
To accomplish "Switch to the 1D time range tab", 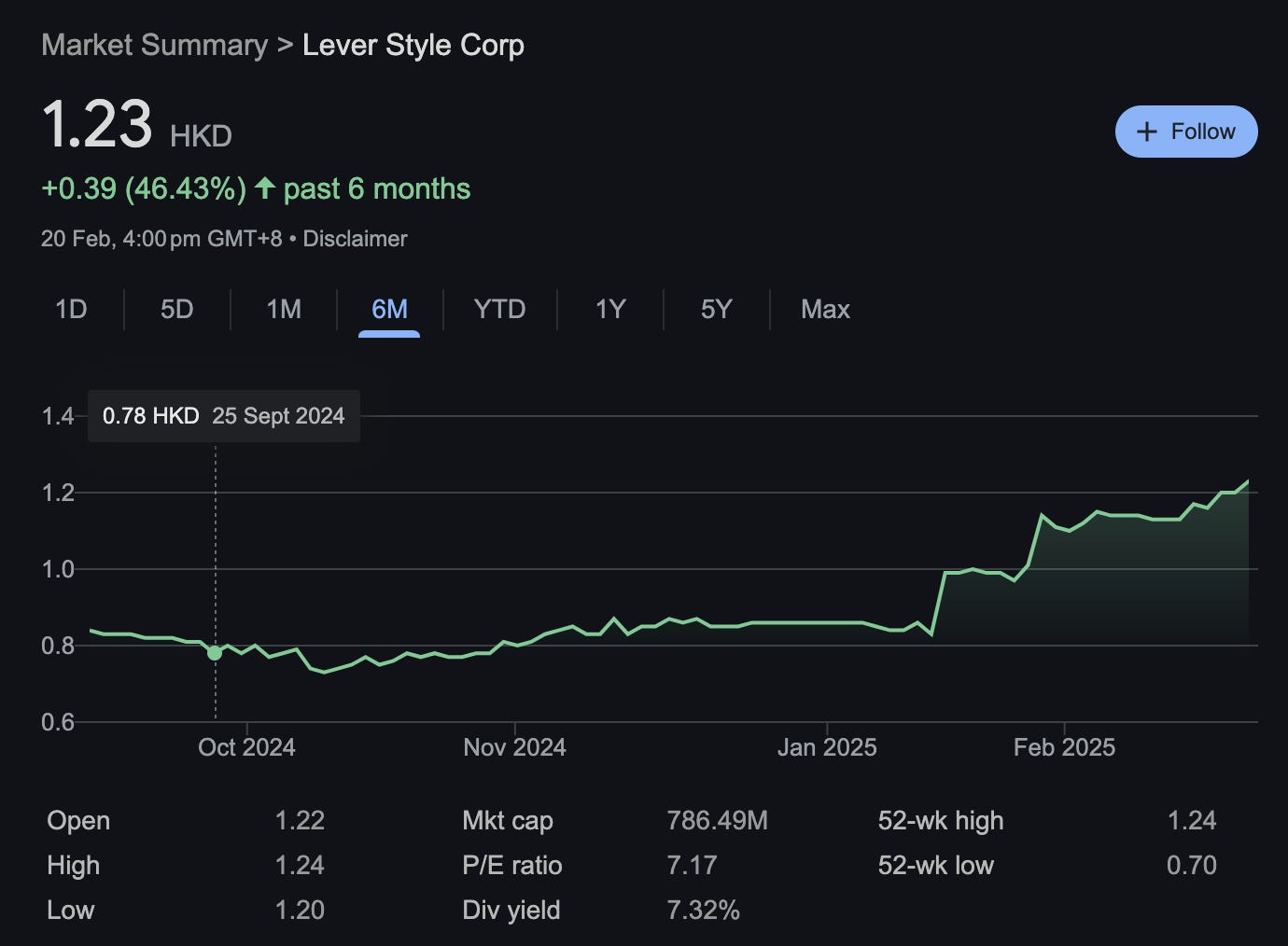I will pyautogui.click(x=71, y=309).
